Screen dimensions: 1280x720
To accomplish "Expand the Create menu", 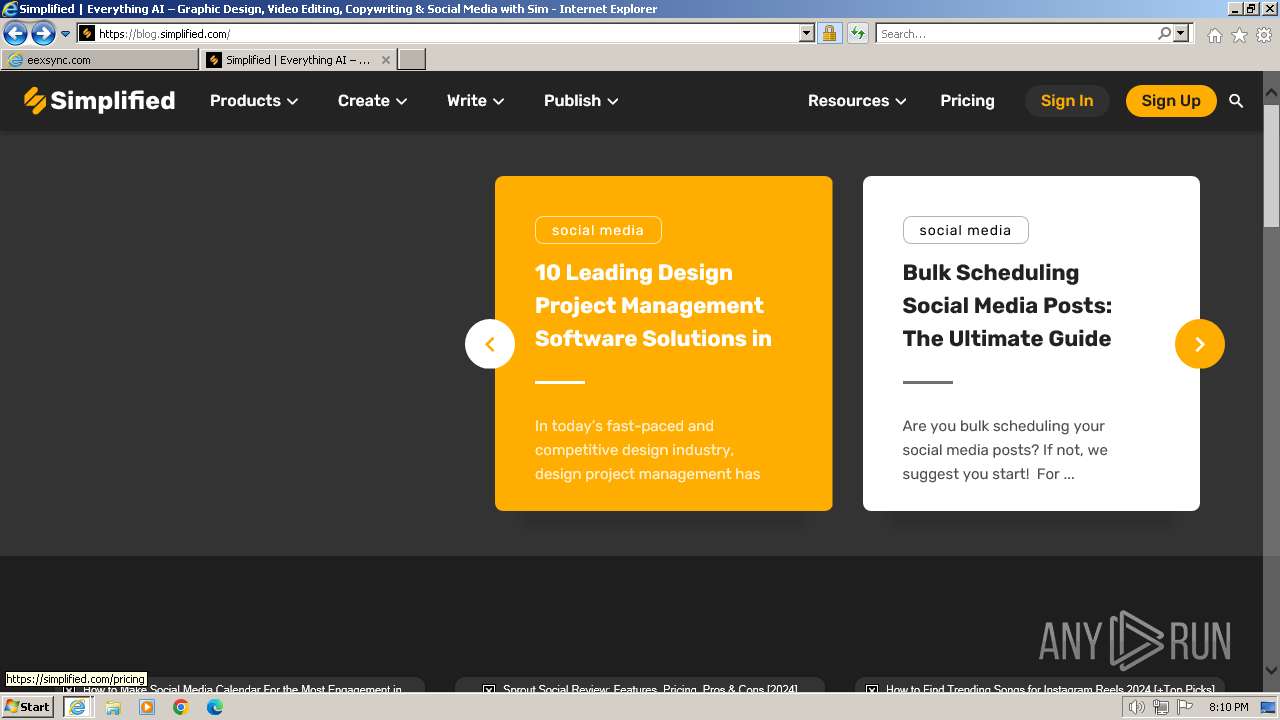I will point(372,101).
